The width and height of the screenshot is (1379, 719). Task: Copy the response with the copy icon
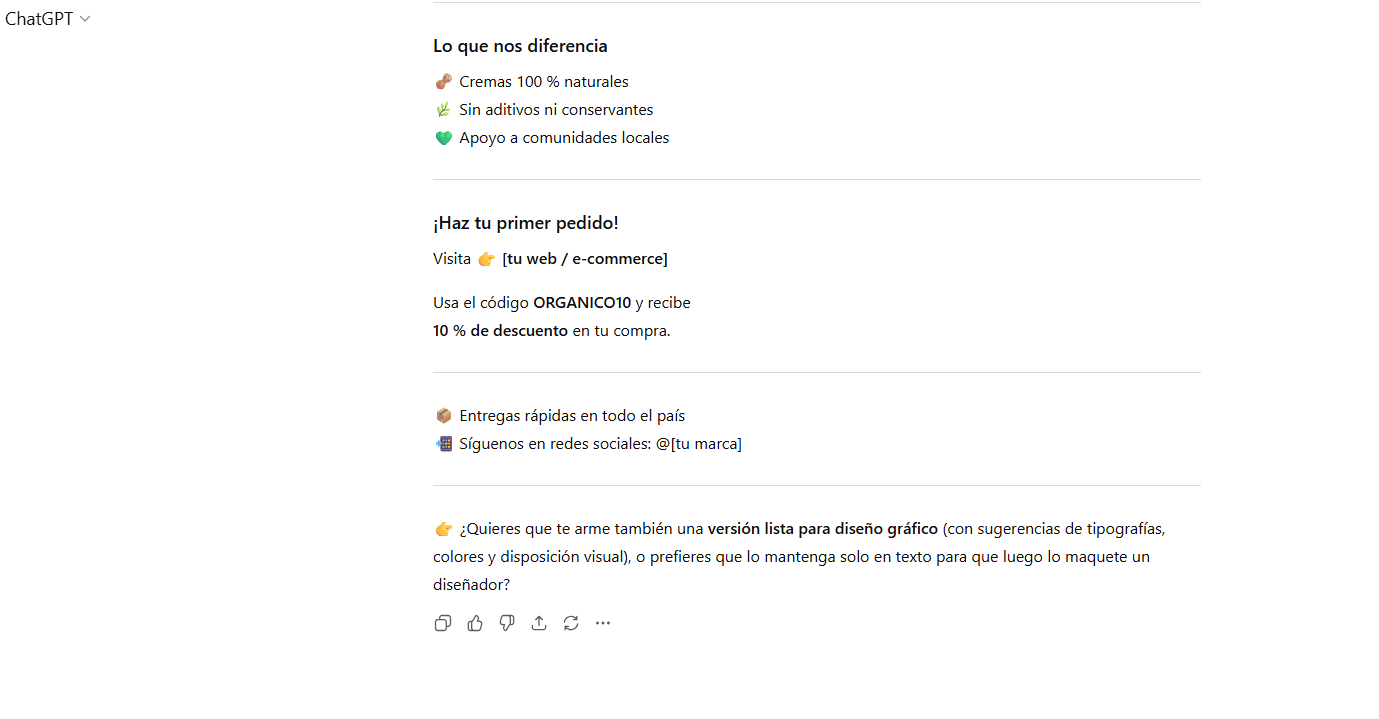443,623
